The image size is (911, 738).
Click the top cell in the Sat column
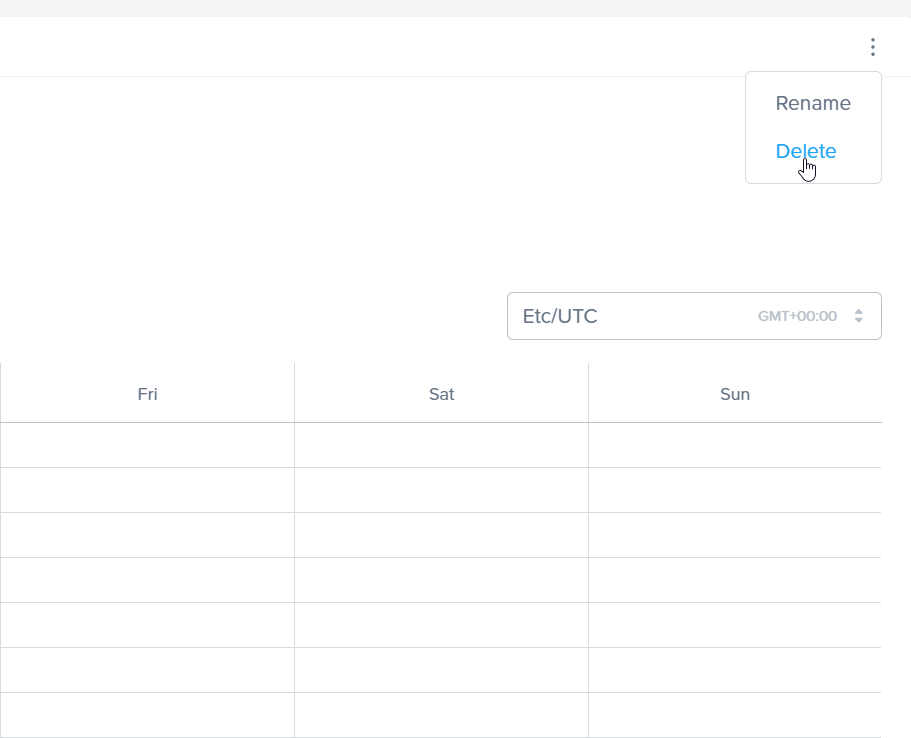441,445
